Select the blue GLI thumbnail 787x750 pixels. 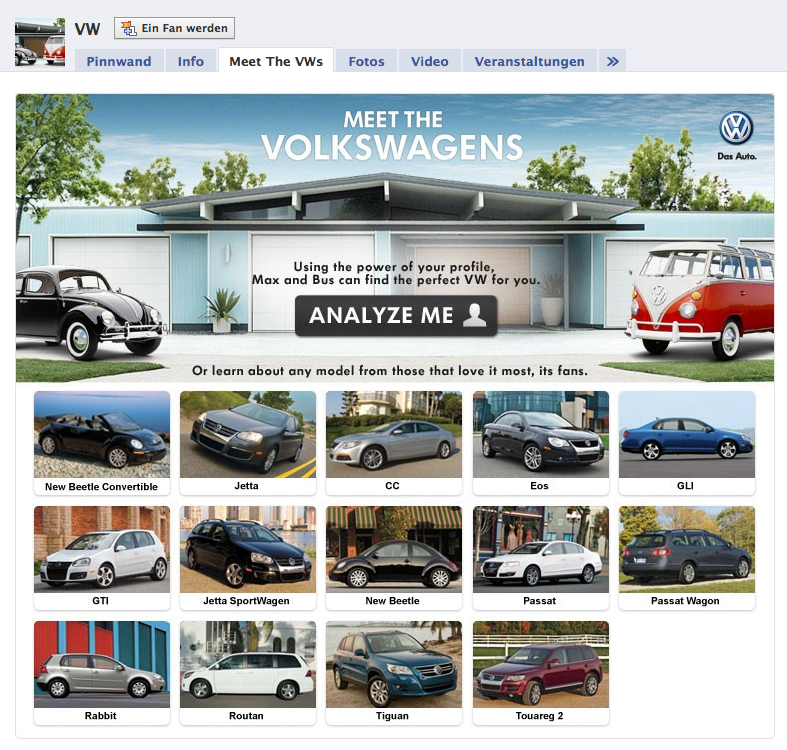click(x=686, y=434)
